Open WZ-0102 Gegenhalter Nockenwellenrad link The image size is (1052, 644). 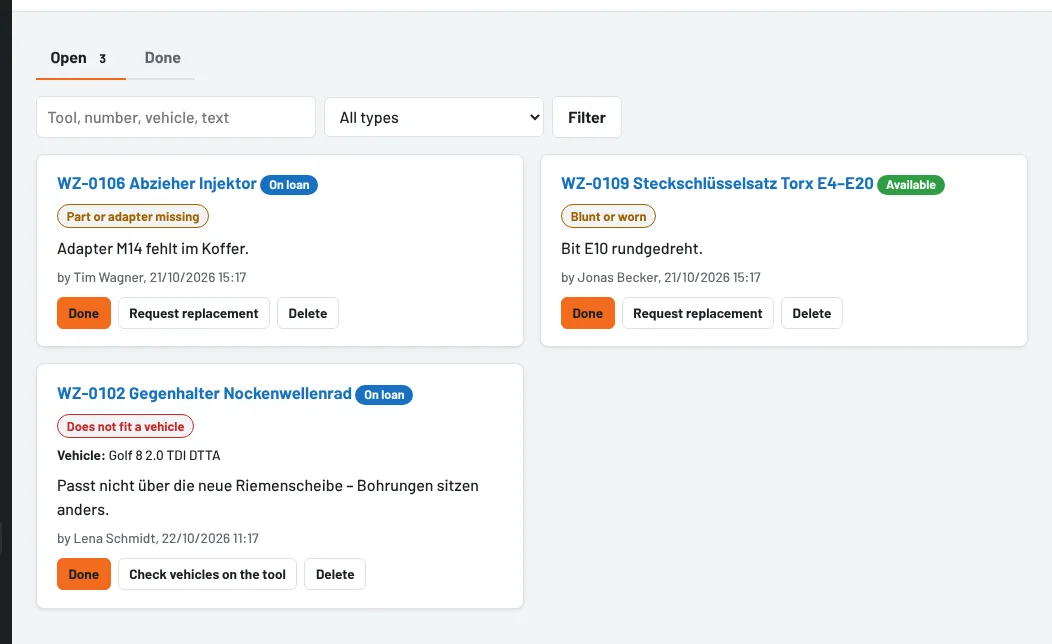(204, 393)
